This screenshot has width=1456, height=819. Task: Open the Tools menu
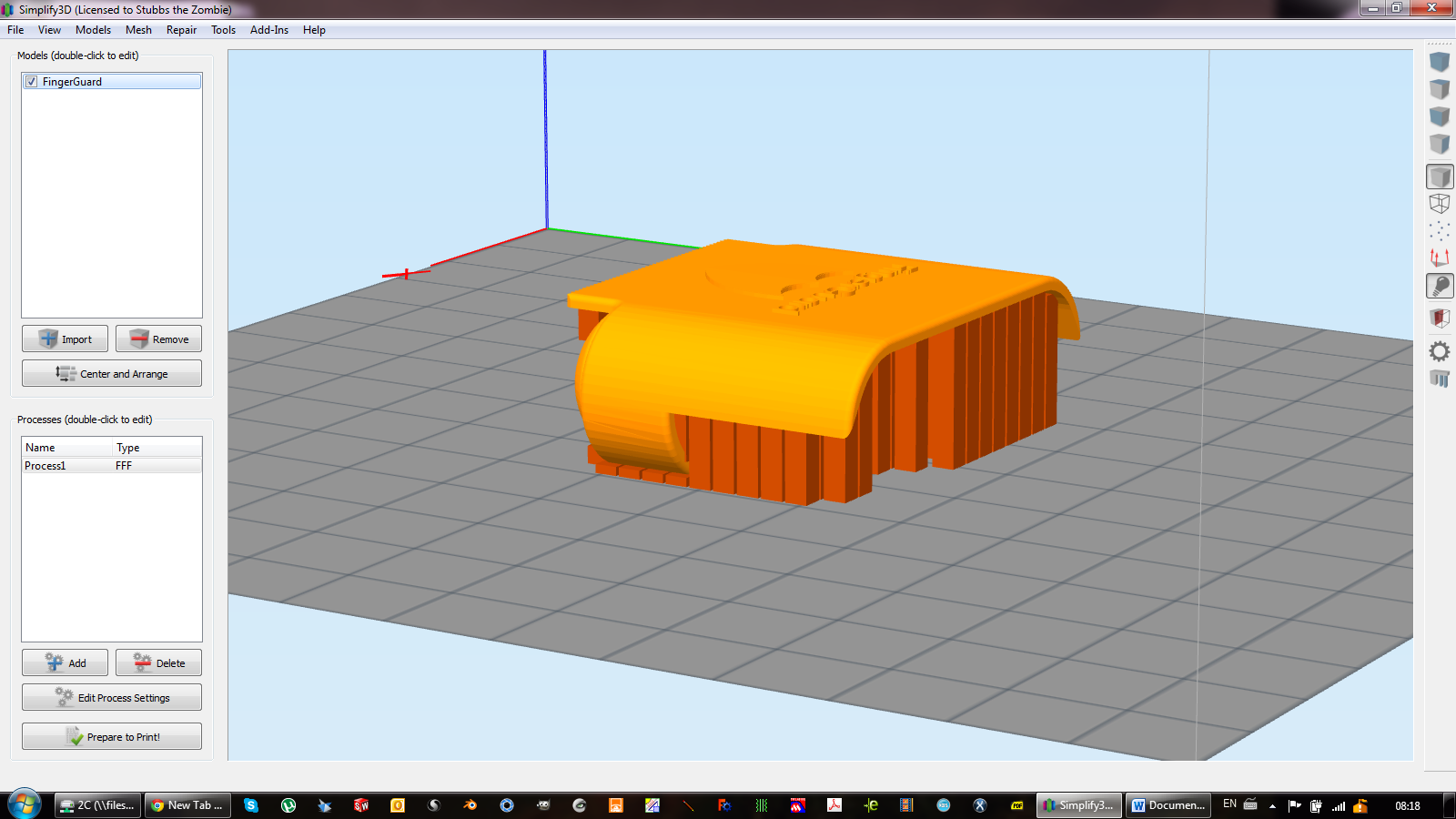tap(223, 30)
